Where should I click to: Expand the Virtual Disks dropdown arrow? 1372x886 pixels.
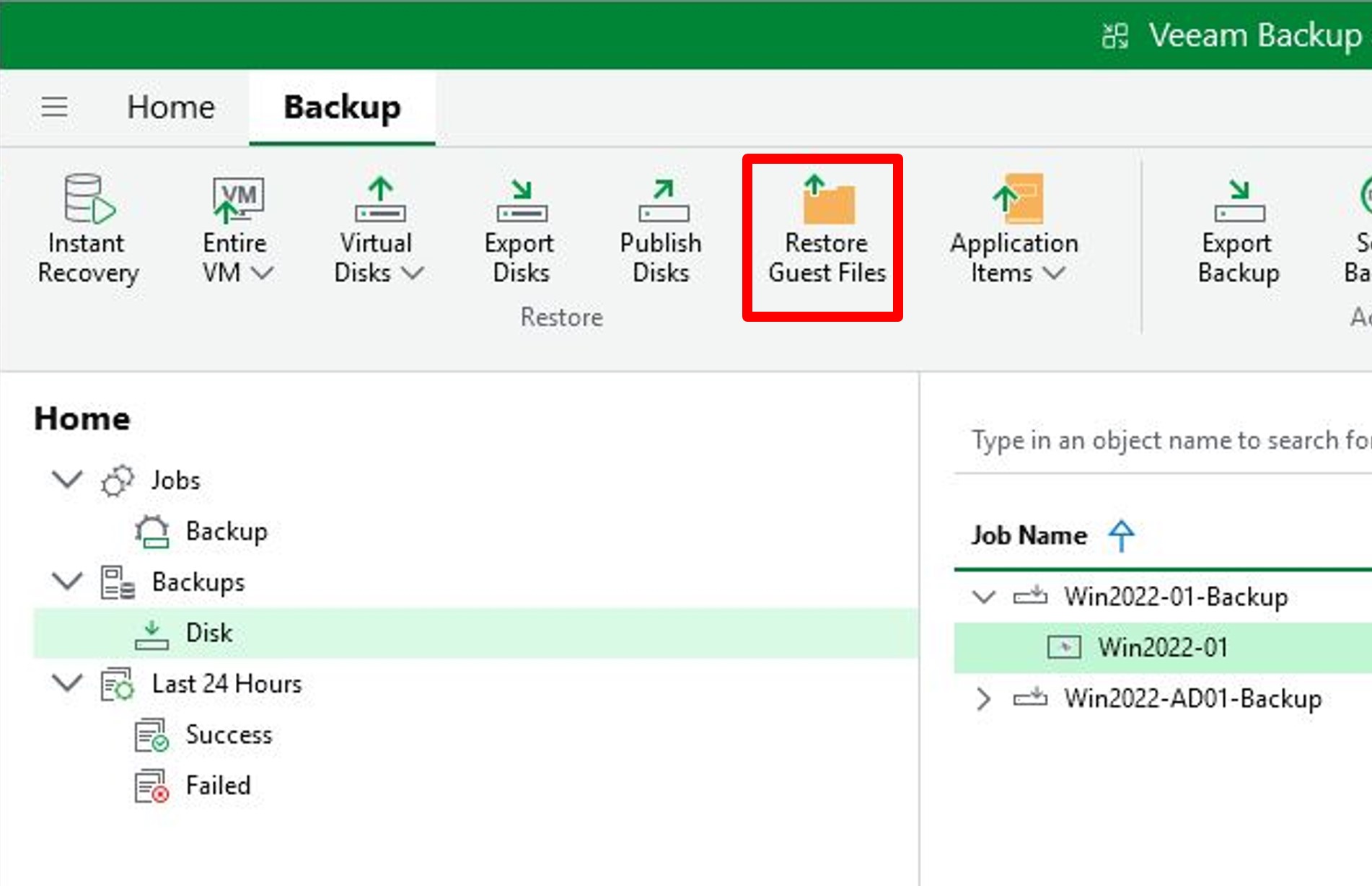coord(413,273)
